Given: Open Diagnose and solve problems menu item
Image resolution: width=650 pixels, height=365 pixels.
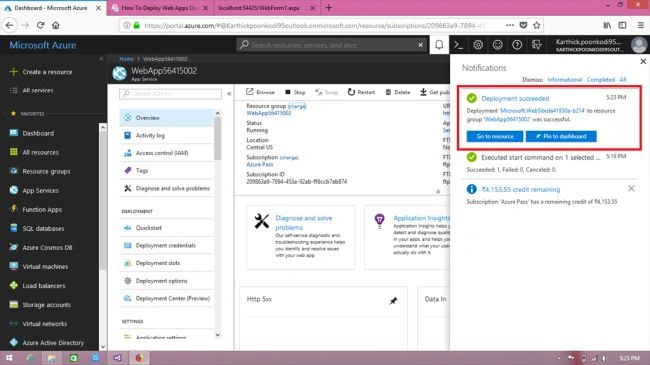Looking at the screenshot, I should [x=167, y=188].
